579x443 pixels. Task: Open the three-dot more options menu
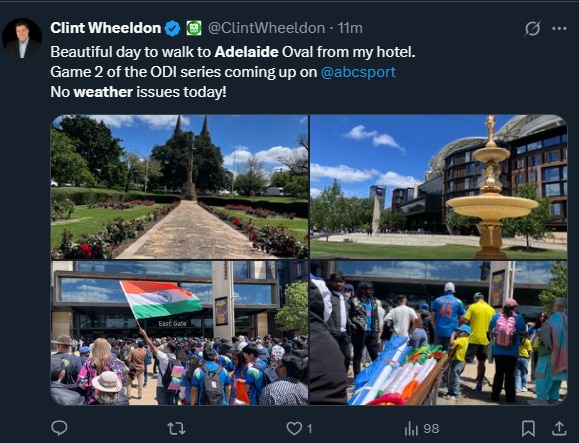tap(559, 28)
